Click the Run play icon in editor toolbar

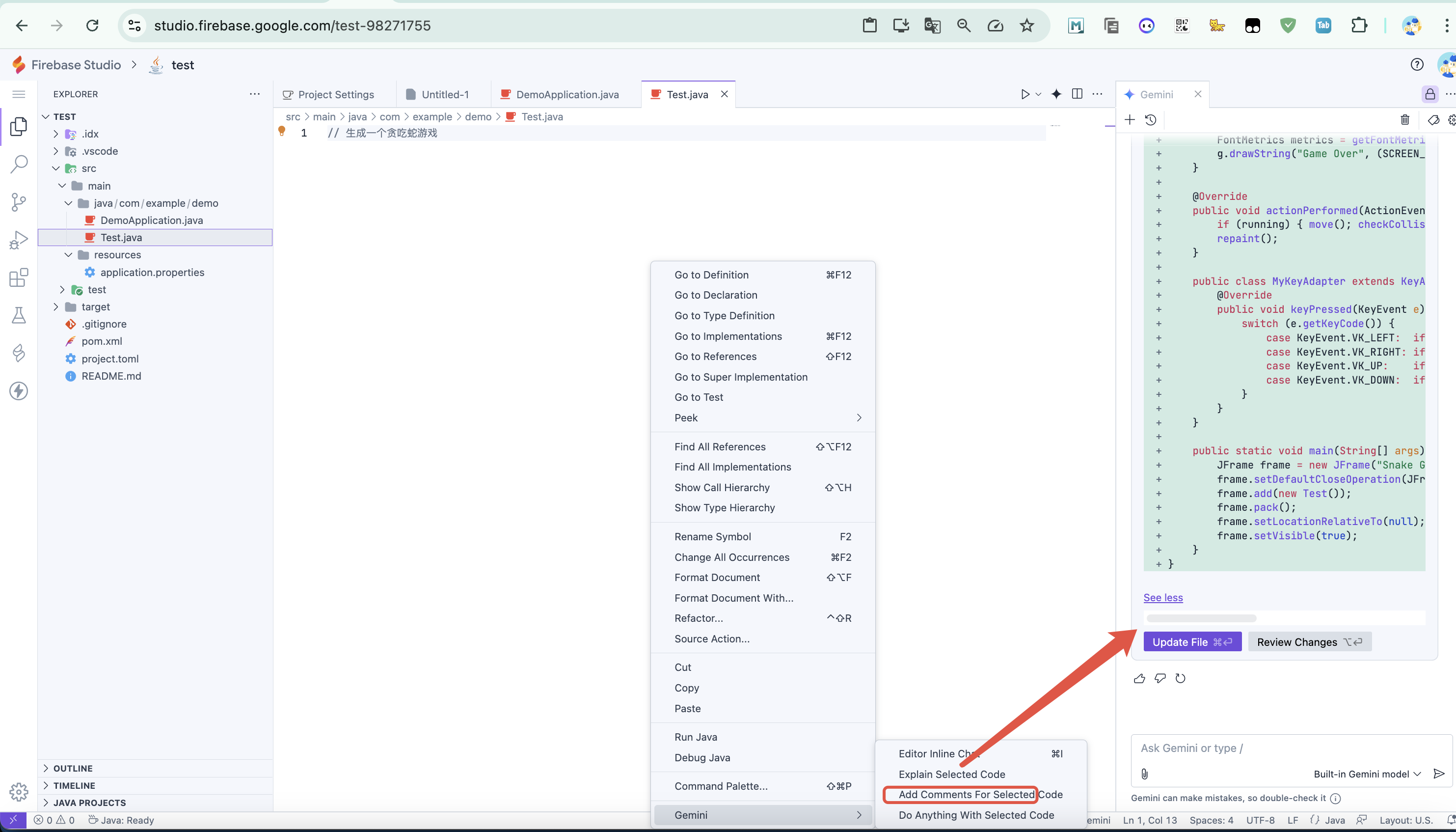pyautogui.click(x=1025, y=94)
